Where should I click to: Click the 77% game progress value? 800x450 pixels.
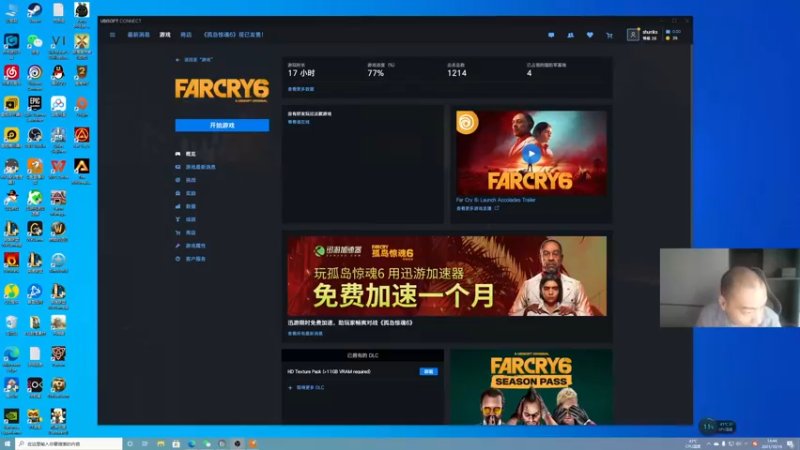(x=376, y=73)
